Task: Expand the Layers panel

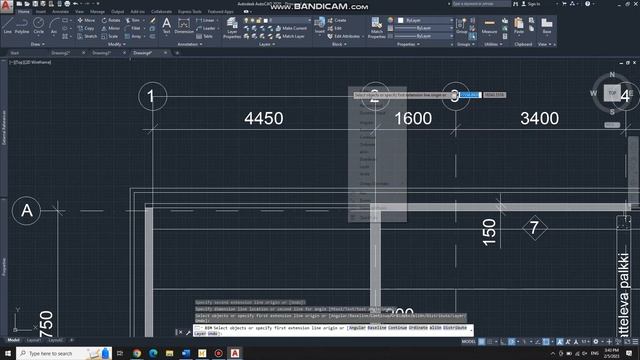Action: coord(267,44)
